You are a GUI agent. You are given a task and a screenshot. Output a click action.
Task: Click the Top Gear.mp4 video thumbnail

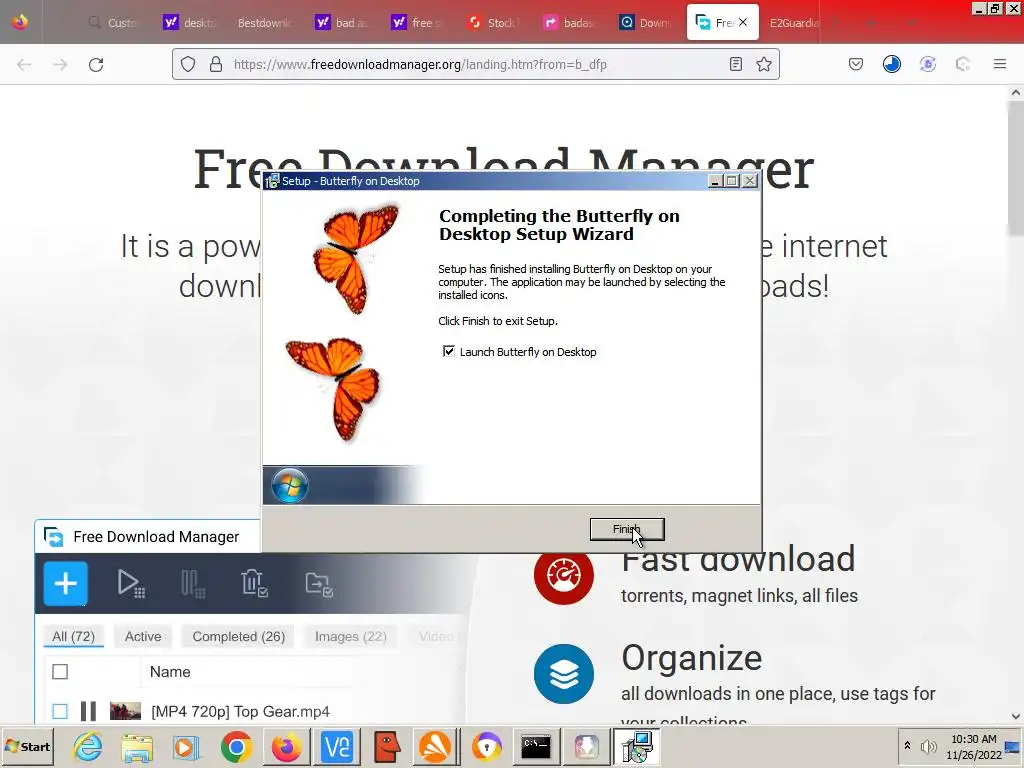point(125,711)
